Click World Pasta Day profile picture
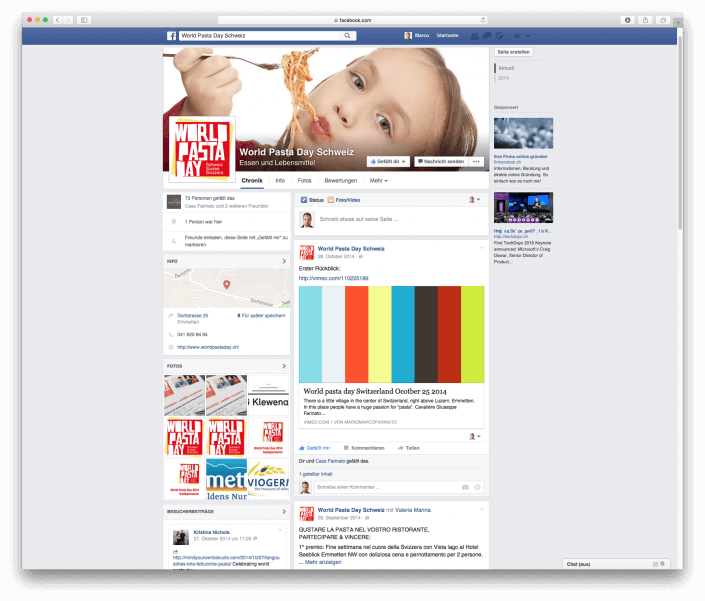 click(x=202, y=150)
